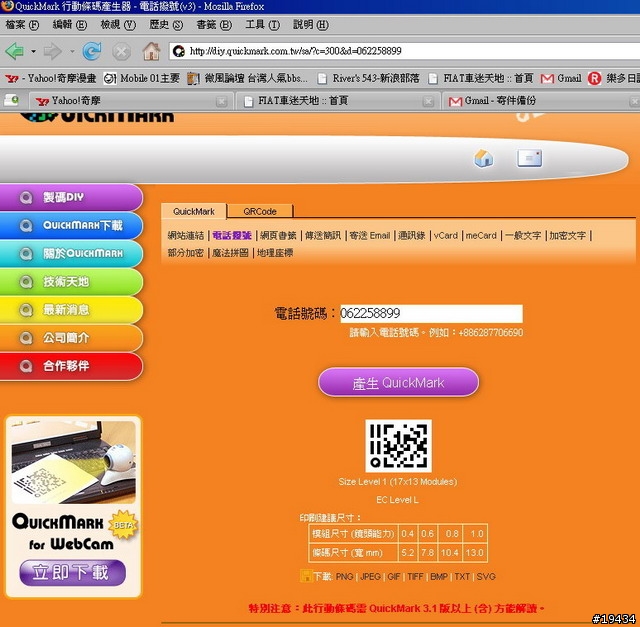Go to Firefox Home page icon

[151, 51]
